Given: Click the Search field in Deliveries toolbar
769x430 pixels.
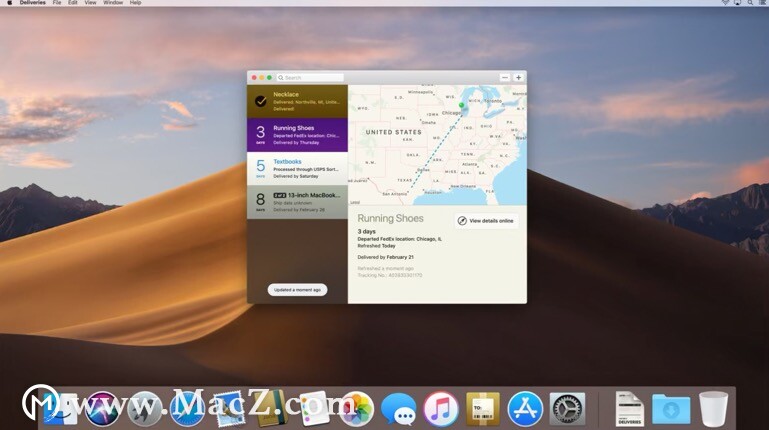Looking at the screenshot, I should click(x=310, y=77).
